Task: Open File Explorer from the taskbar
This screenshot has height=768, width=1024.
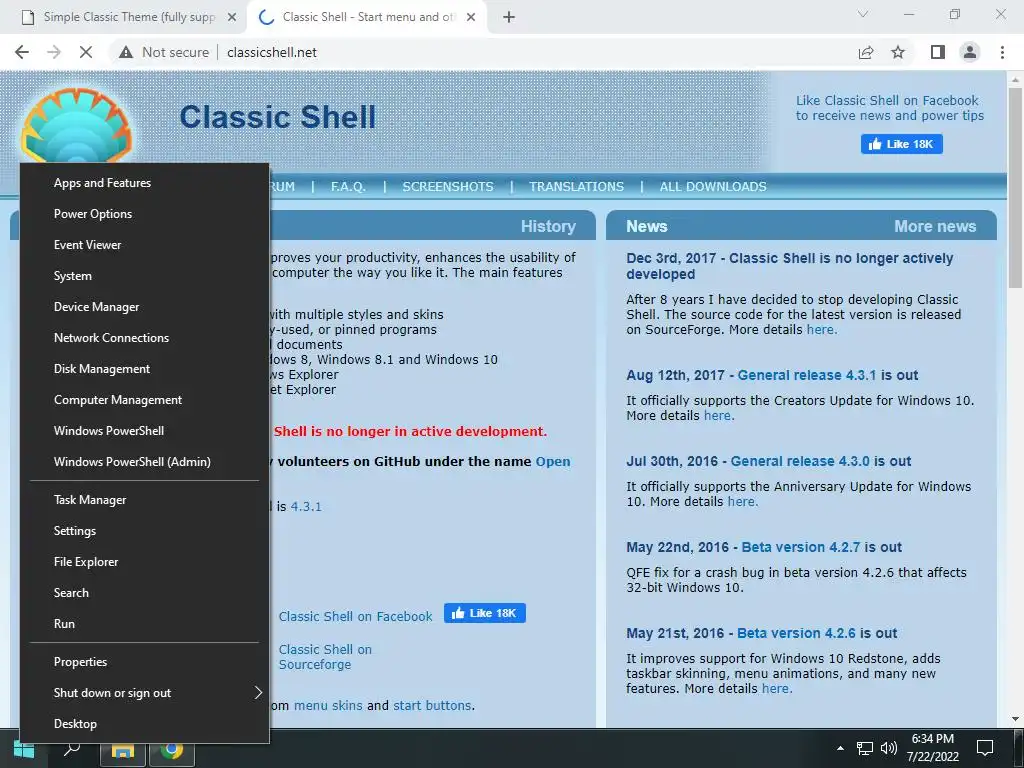Action: (x=123, y=752)
